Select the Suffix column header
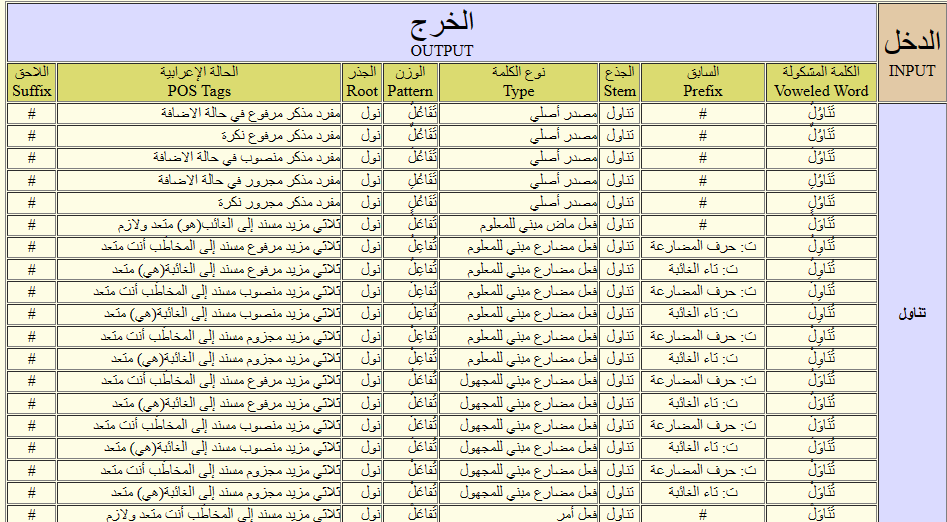Image resolution: width=947 pixels, height=522 pixels. [31, 81]
